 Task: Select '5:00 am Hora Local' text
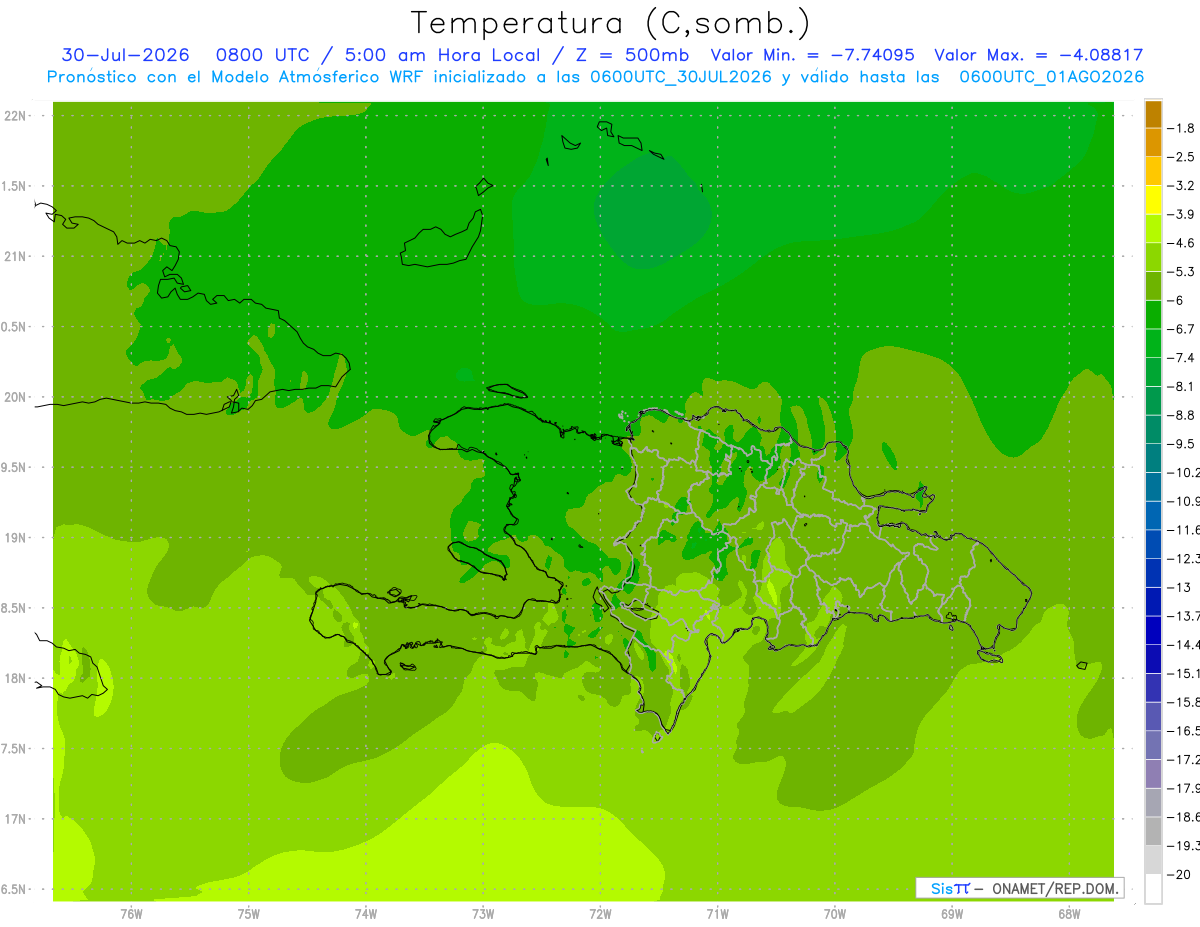443,55
